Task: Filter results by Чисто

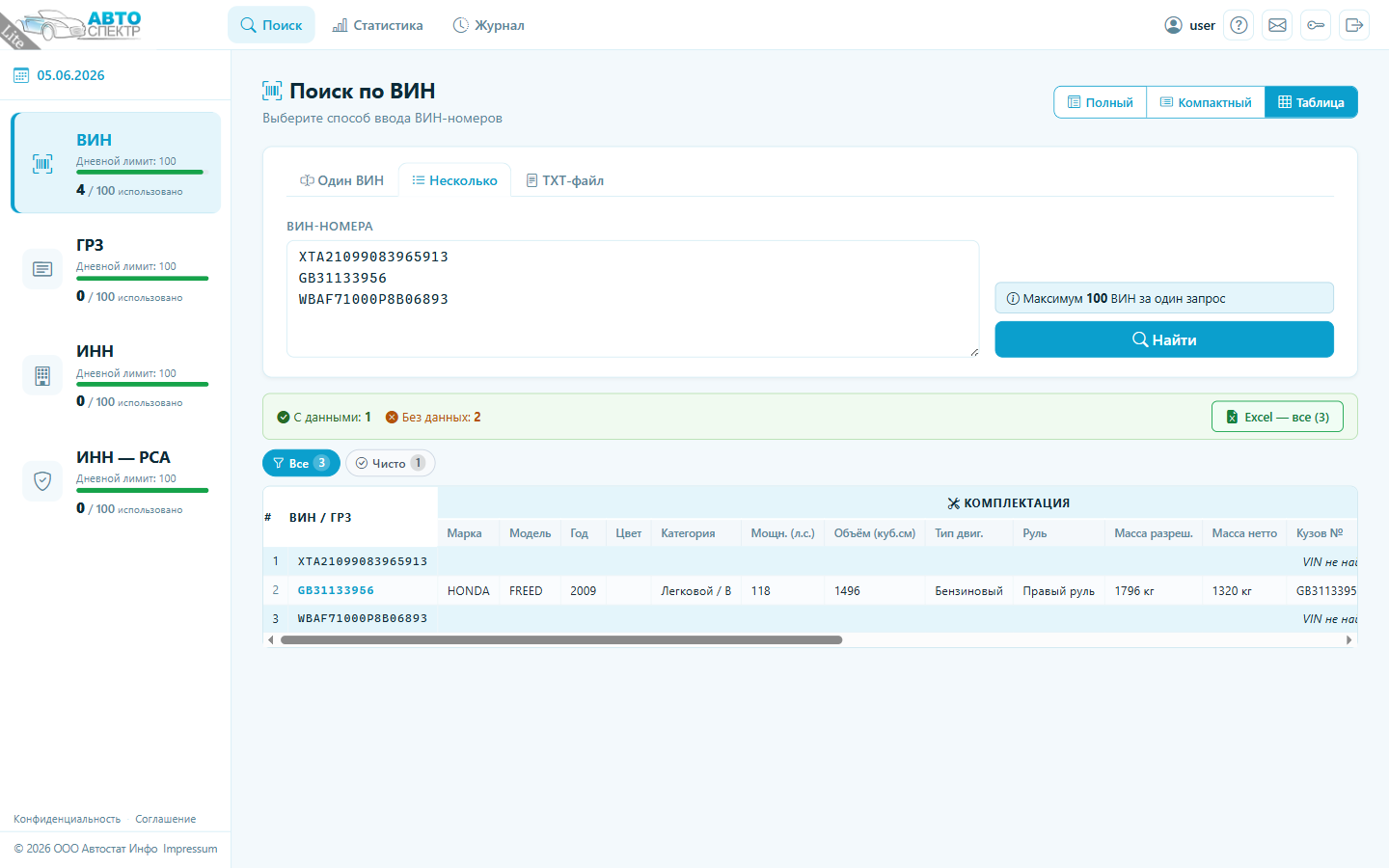Action: tap(390, 463)
